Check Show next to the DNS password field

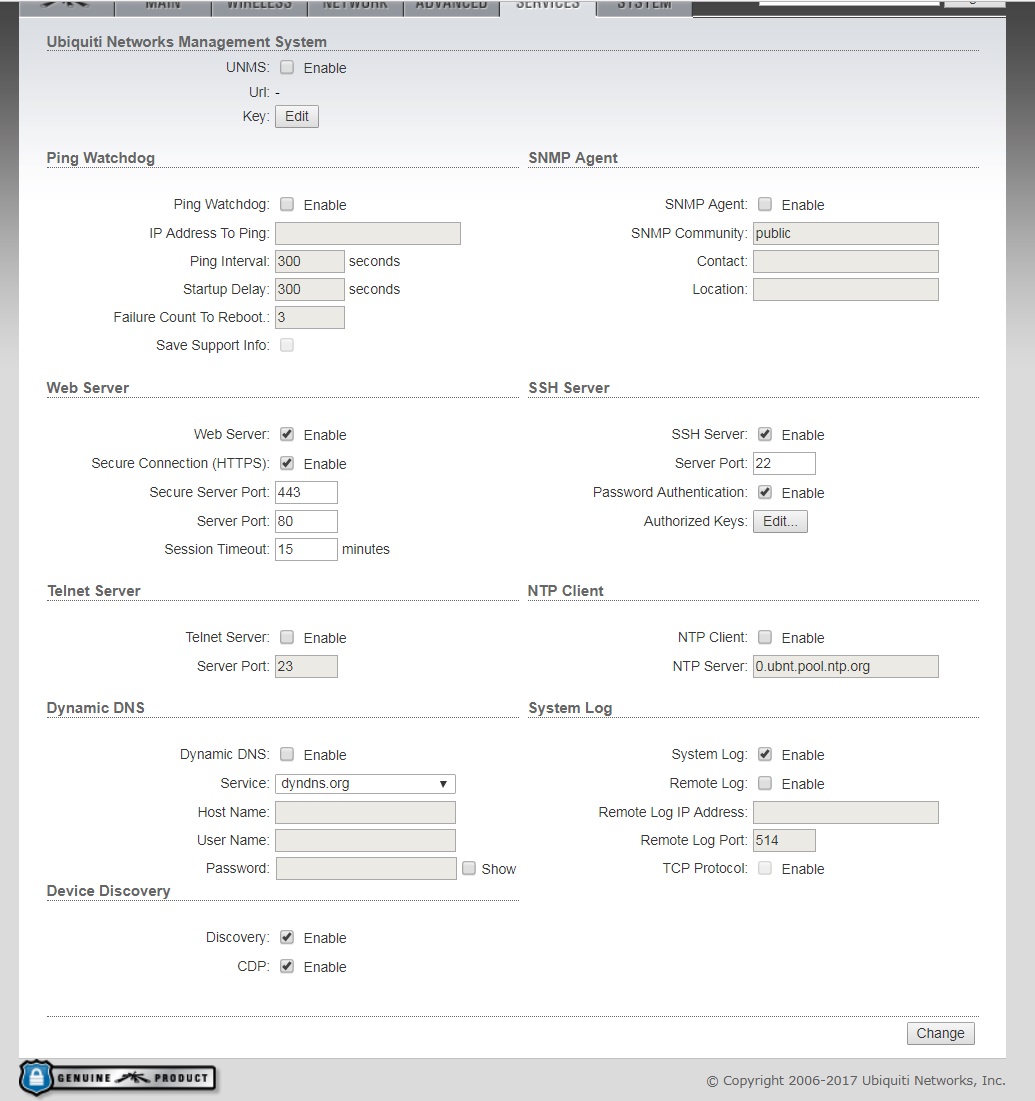coord(469,869)
